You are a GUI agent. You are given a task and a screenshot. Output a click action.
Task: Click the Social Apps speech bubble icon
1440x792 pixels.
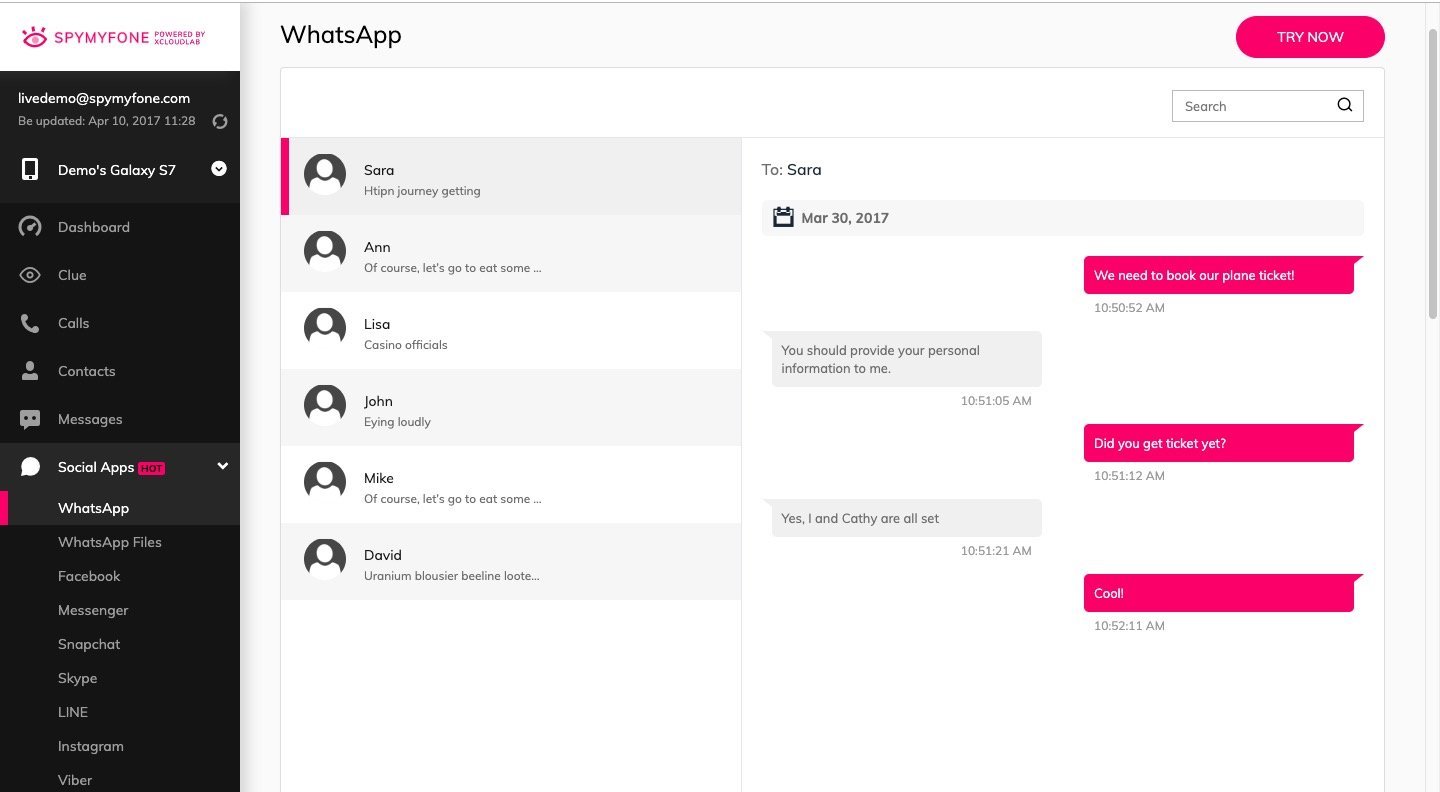[x=30, y=467]
